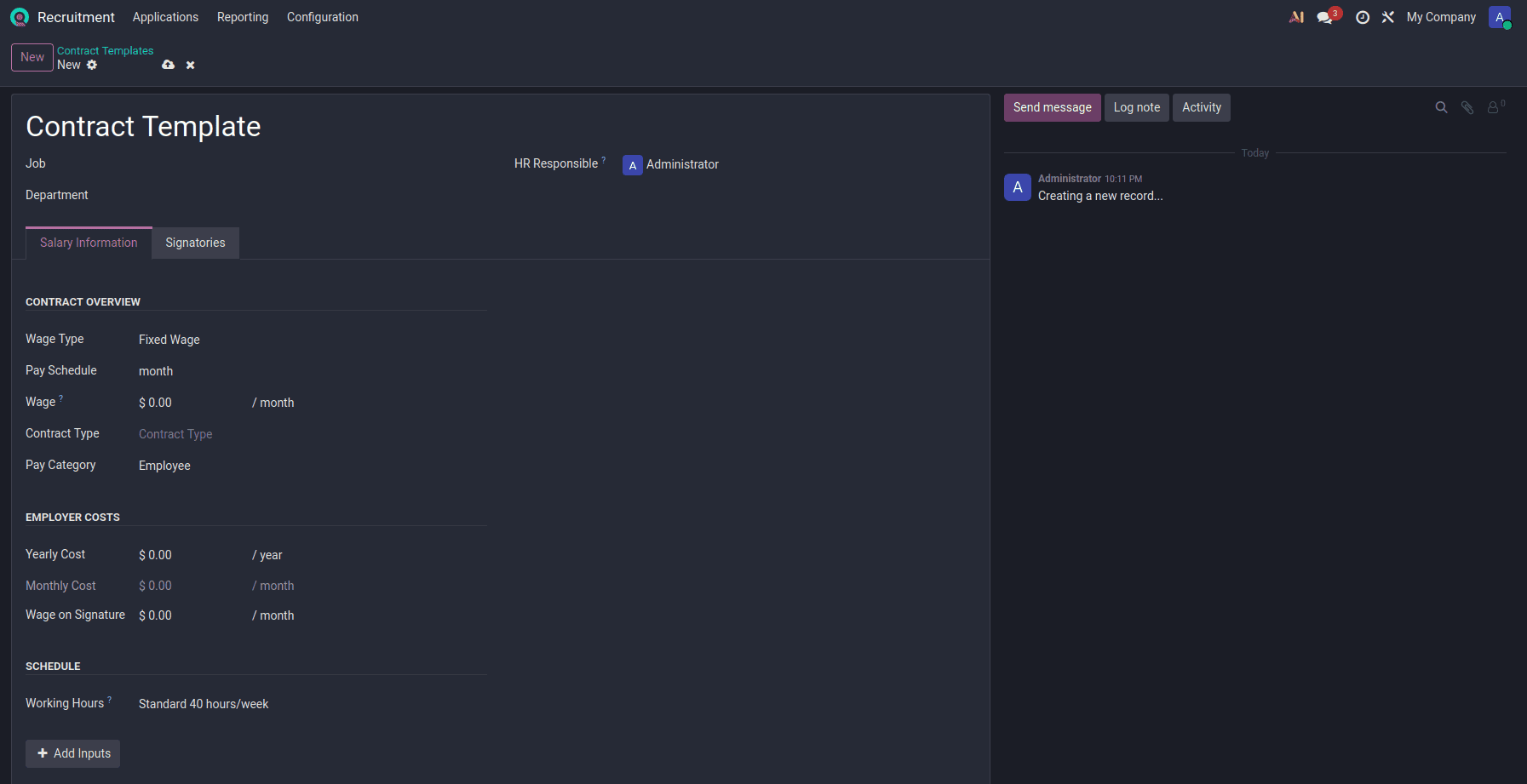Click the Administrator avatar in chatter message
Image resolution: width=1527 pixels, height=784 pixels.
(x=1018, y=187)
